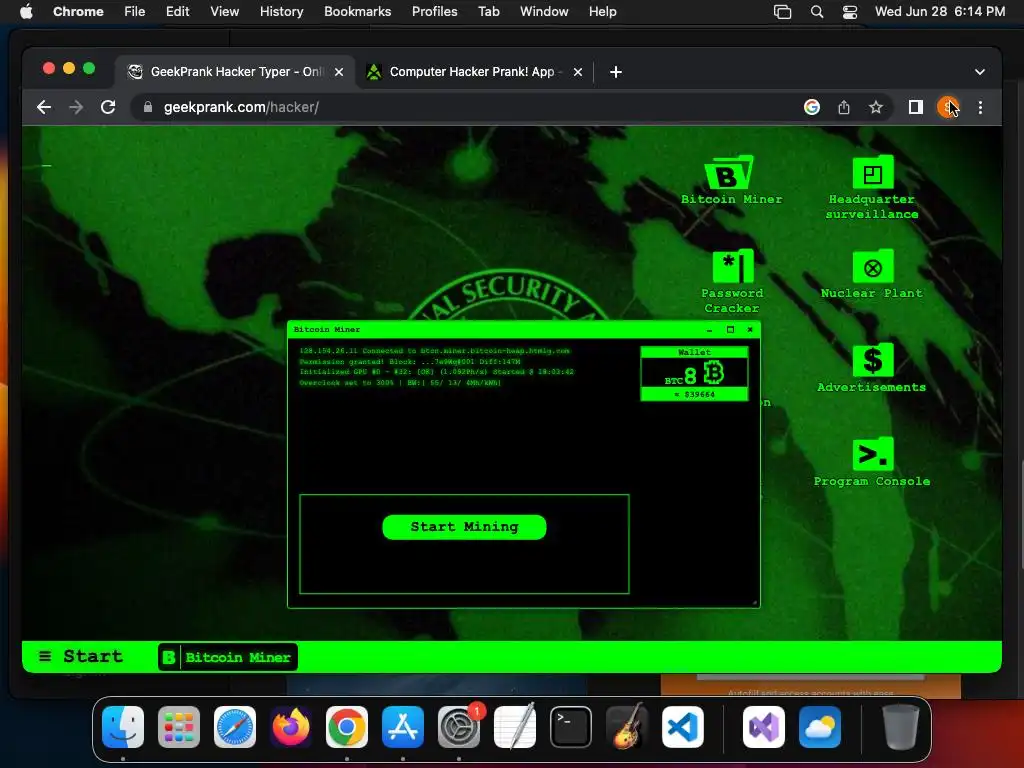
Task: Close the Computer Hacker Prank! App tab
Action: [578, 72]
